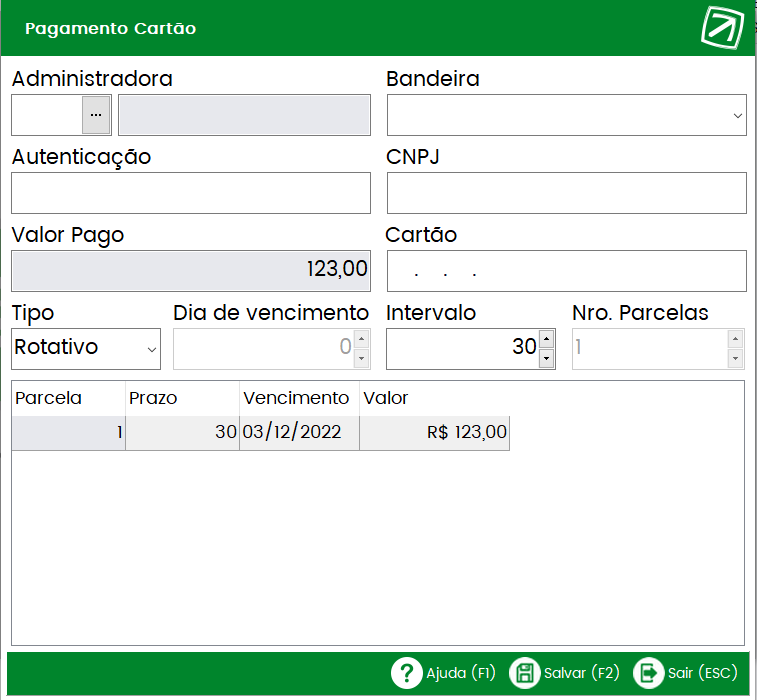This screenshot has height=700, width=757.
Task: Select Valor cell R$ 123,00
Action: [x=435, y=433]
